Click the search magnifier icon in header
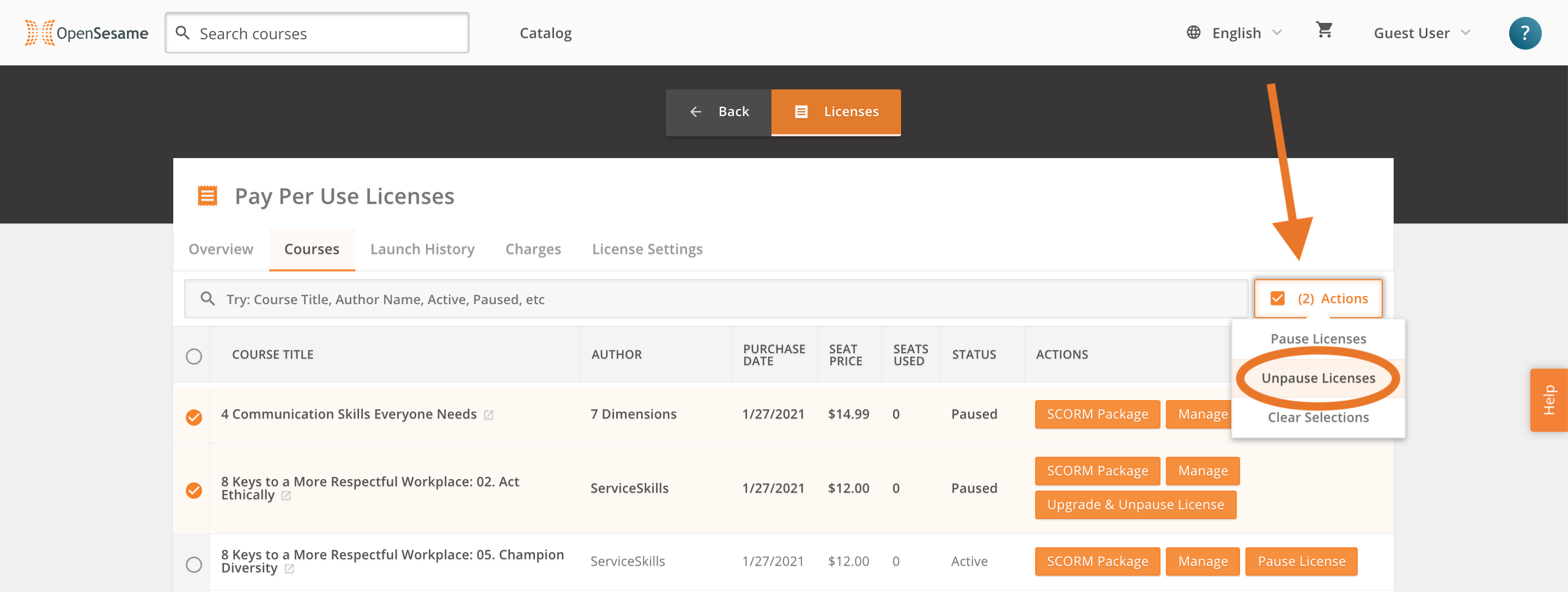The image size is (1568, 592). pyautogui.click(x=182, y=33)
